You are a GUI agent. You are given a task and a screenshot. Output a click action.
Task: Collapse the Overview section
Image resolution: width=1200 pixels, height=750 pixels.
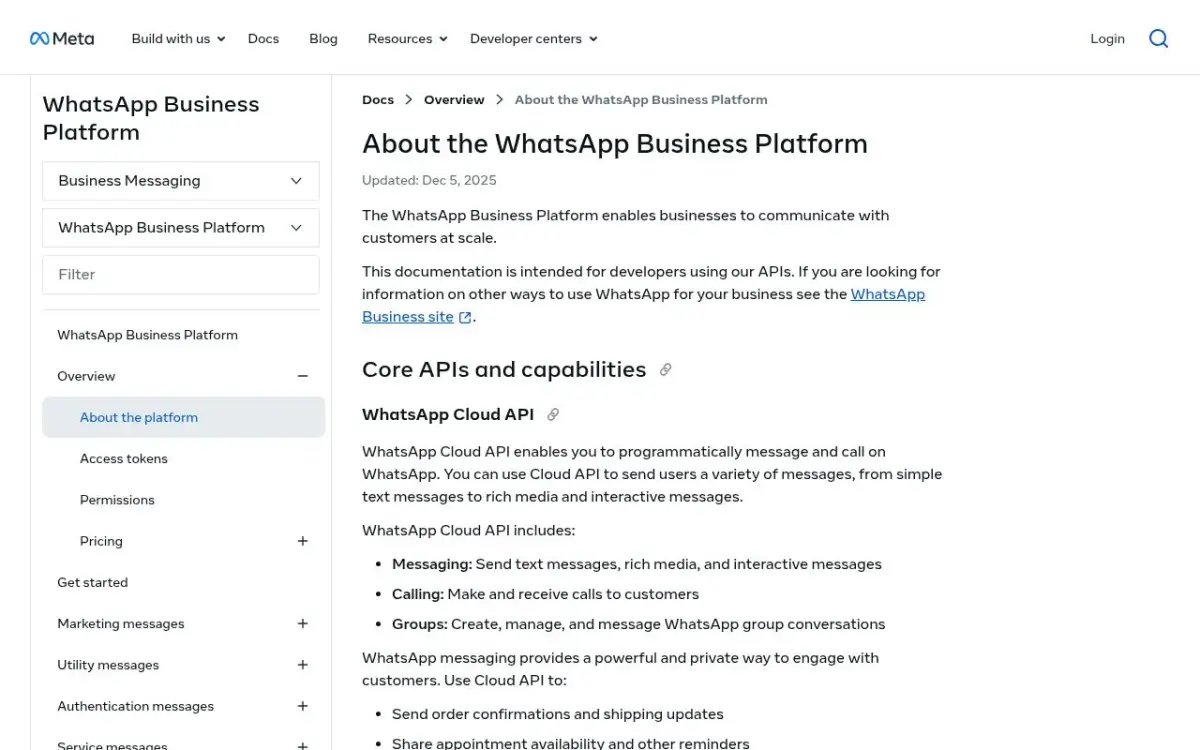coord(303,376)
